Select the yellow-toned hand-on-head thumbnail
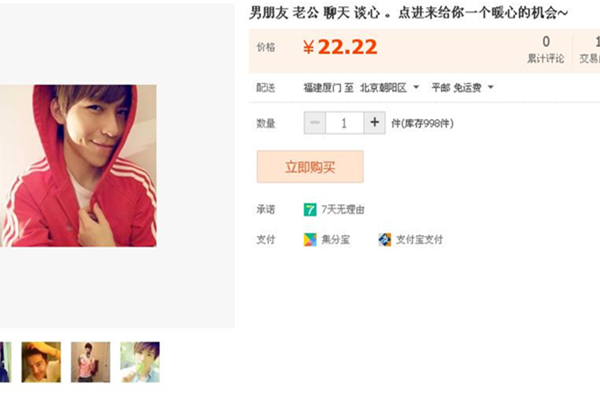 click(41, 362)
